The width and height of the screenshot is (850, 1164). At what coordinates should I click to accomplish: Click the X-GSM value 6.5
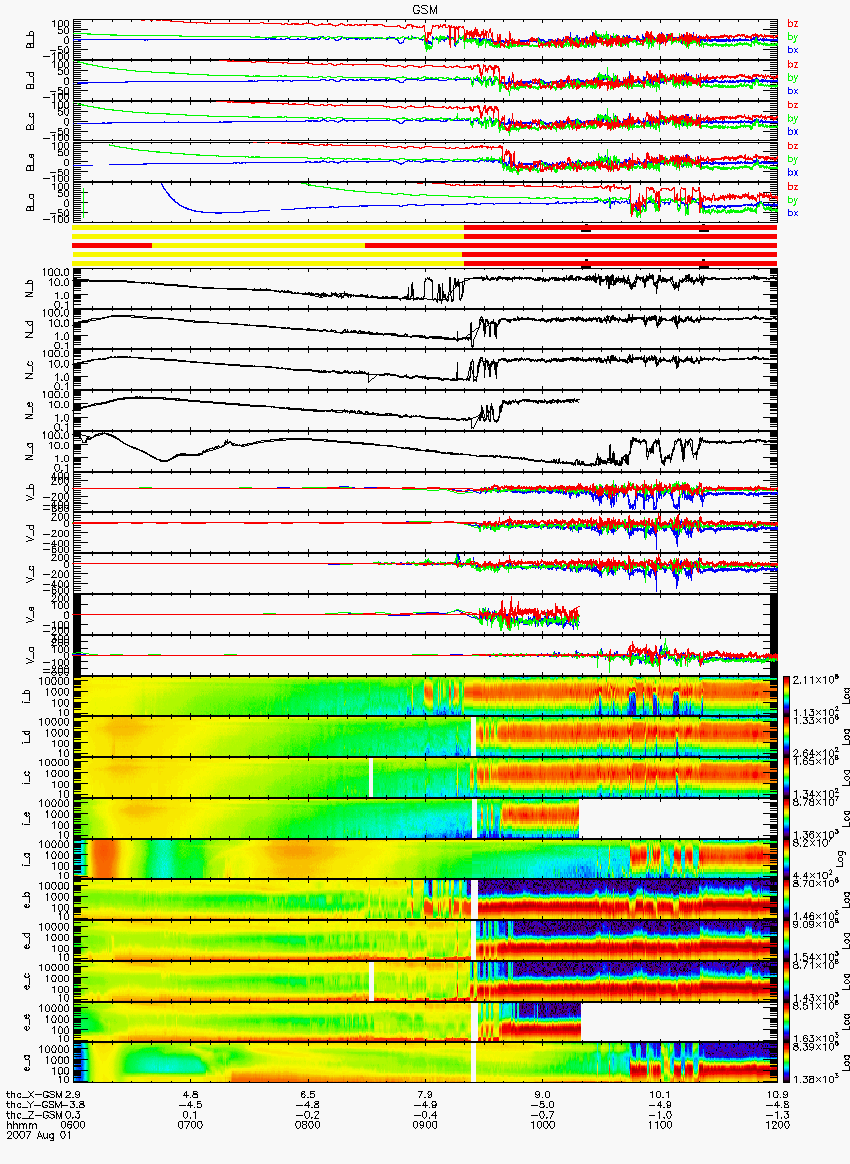pos(308,1094)
